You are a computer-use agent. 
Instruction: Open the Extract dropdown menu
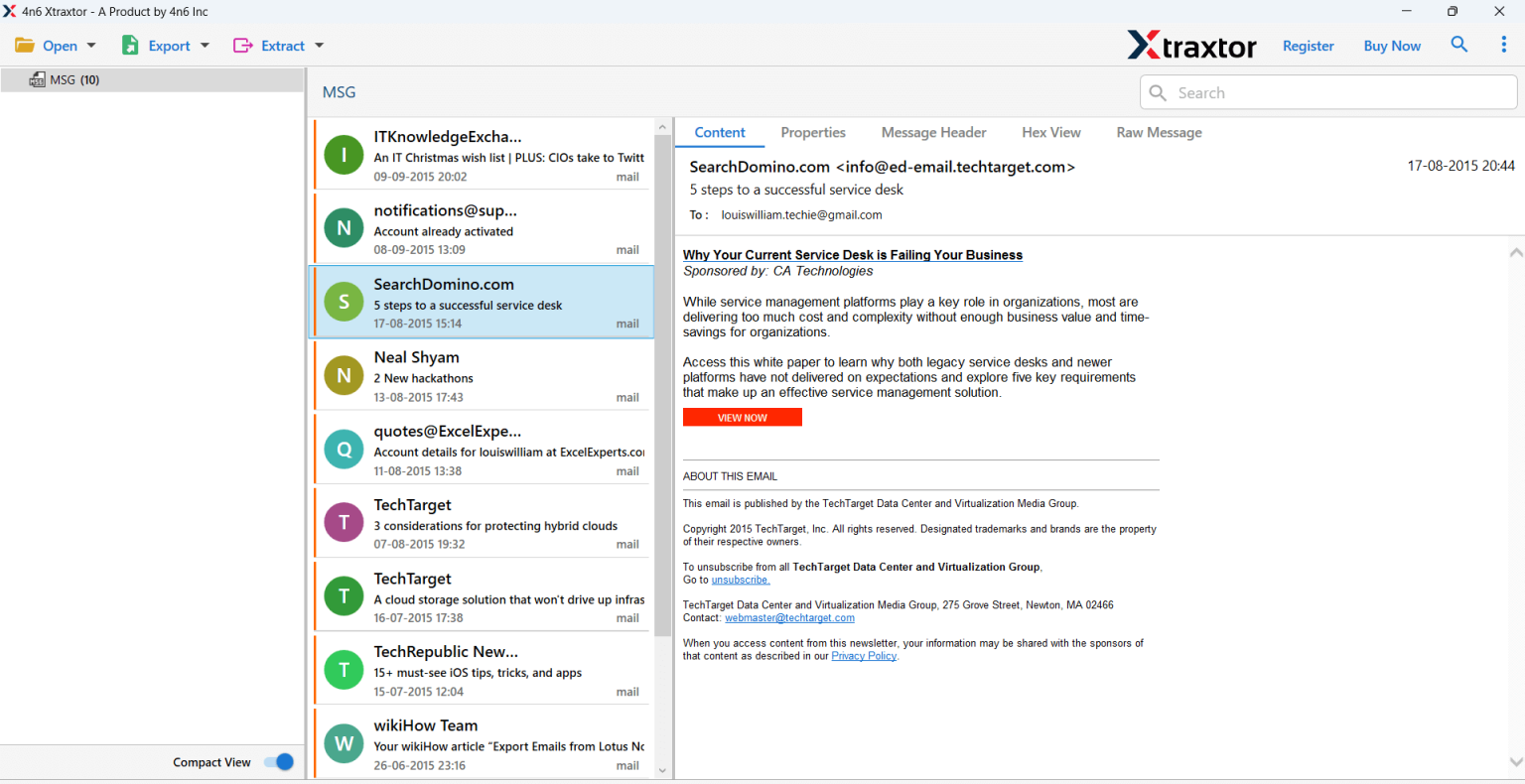[x=320, y=45]
